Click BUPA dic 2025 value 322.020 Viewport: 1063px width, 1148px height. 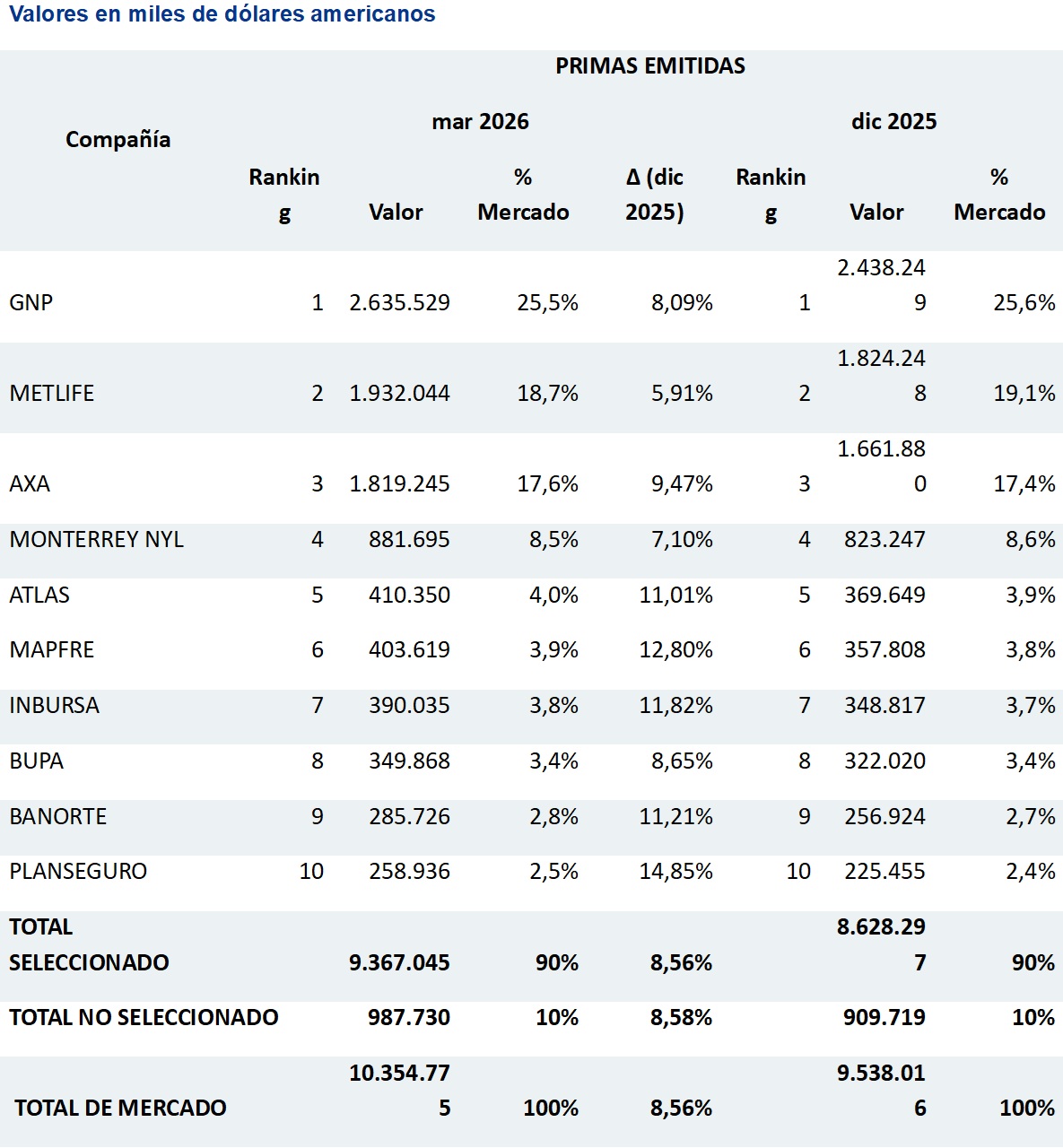pos(884,761)
